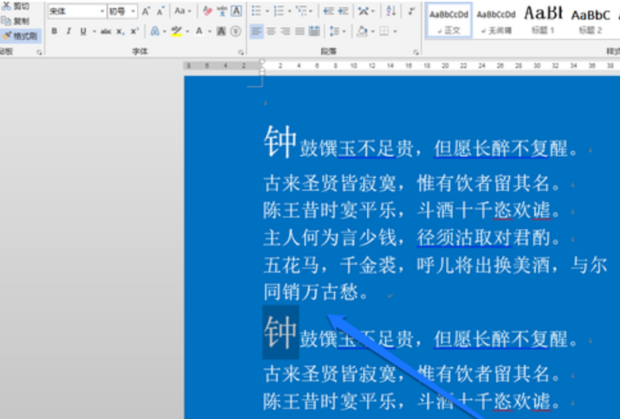Click the first line 古来圣贤皆寂寞

[x=330, y=183]
